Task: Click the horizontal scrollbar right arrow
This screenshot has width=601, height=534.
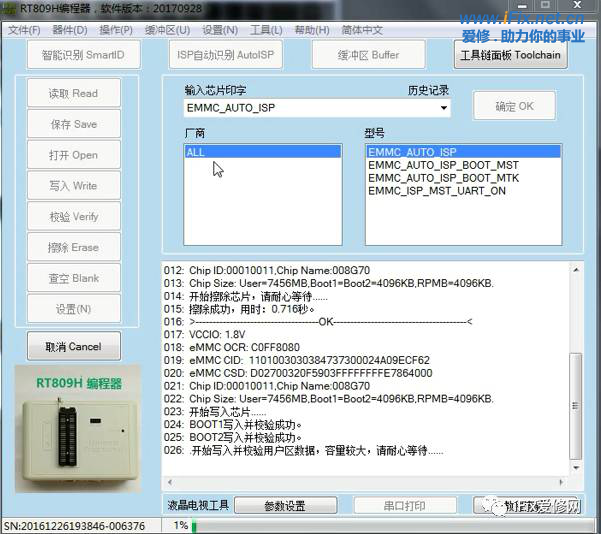Action: point(562,482)
